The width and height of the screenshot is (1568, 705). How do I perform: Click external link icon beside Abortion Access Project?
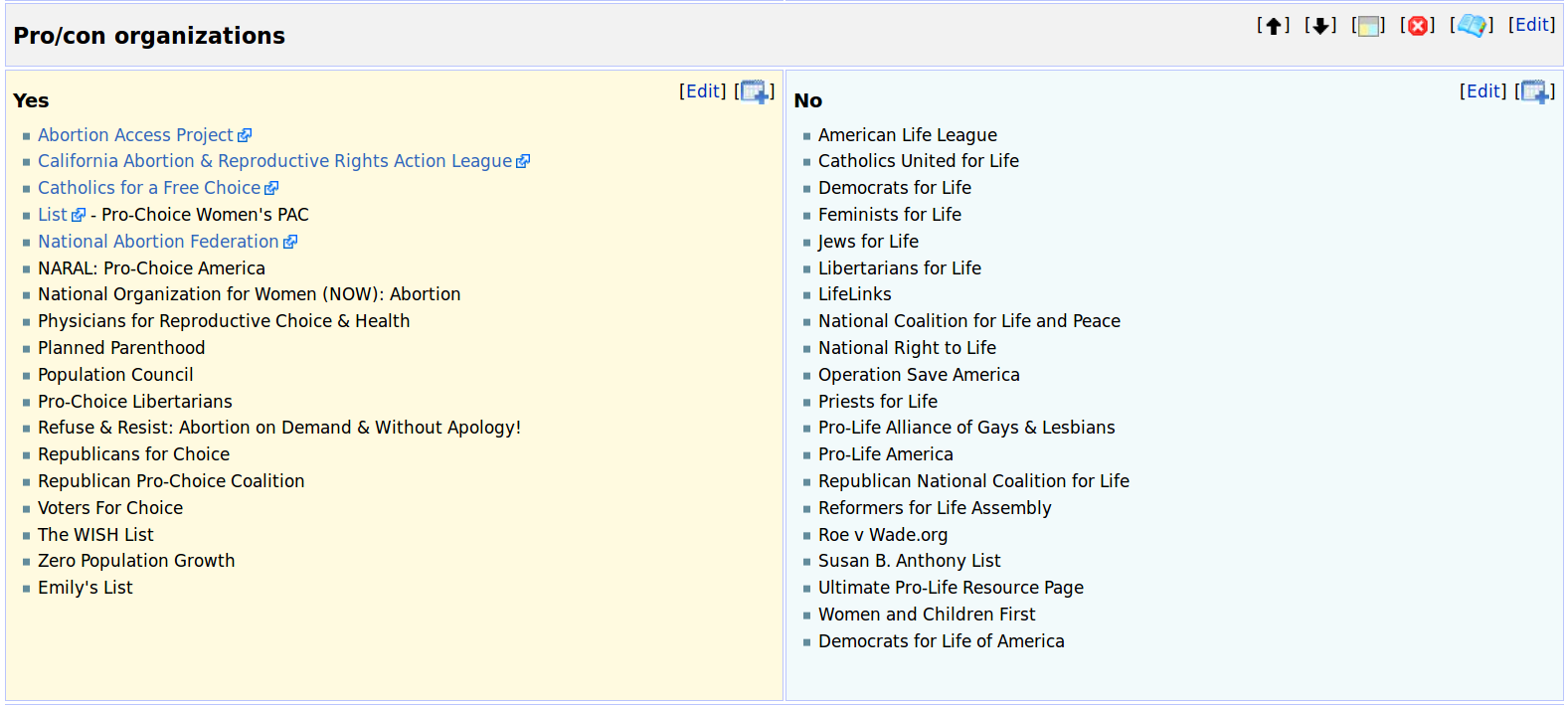point(245,135)
